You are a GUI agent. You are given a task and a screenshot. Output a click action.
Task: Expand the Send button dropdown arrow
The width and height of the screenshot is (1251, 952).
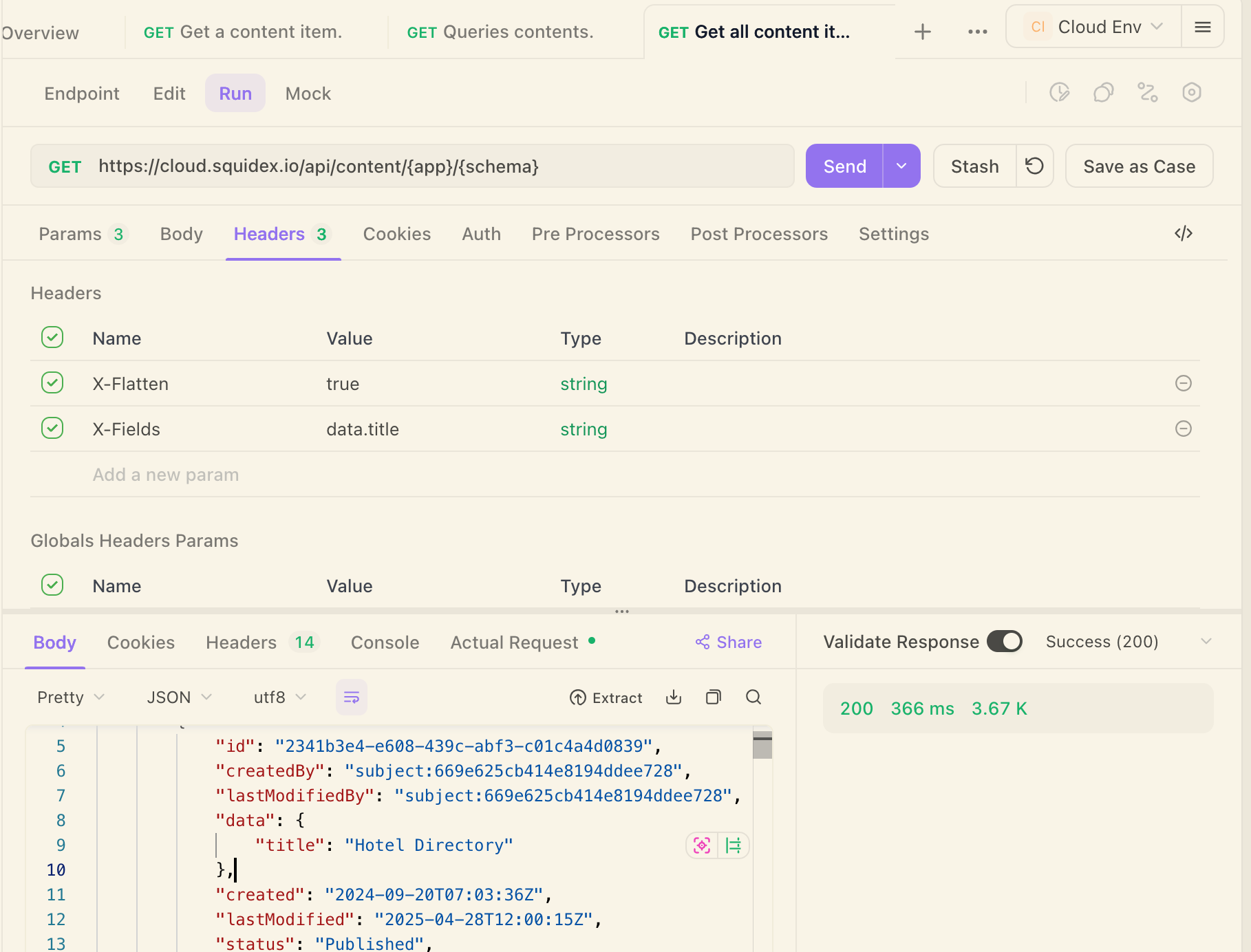coord(901,166)
